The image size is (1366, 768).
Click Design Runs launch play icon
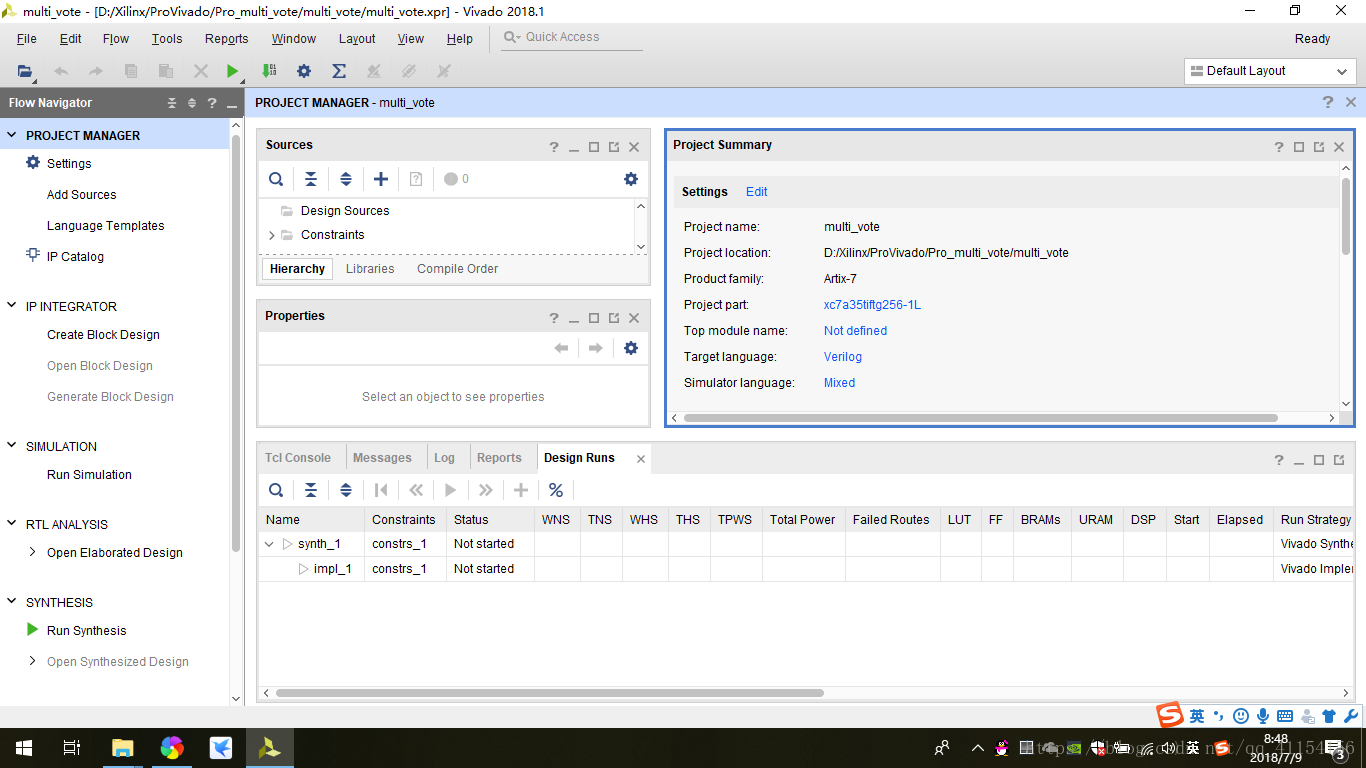coord(451,490)
